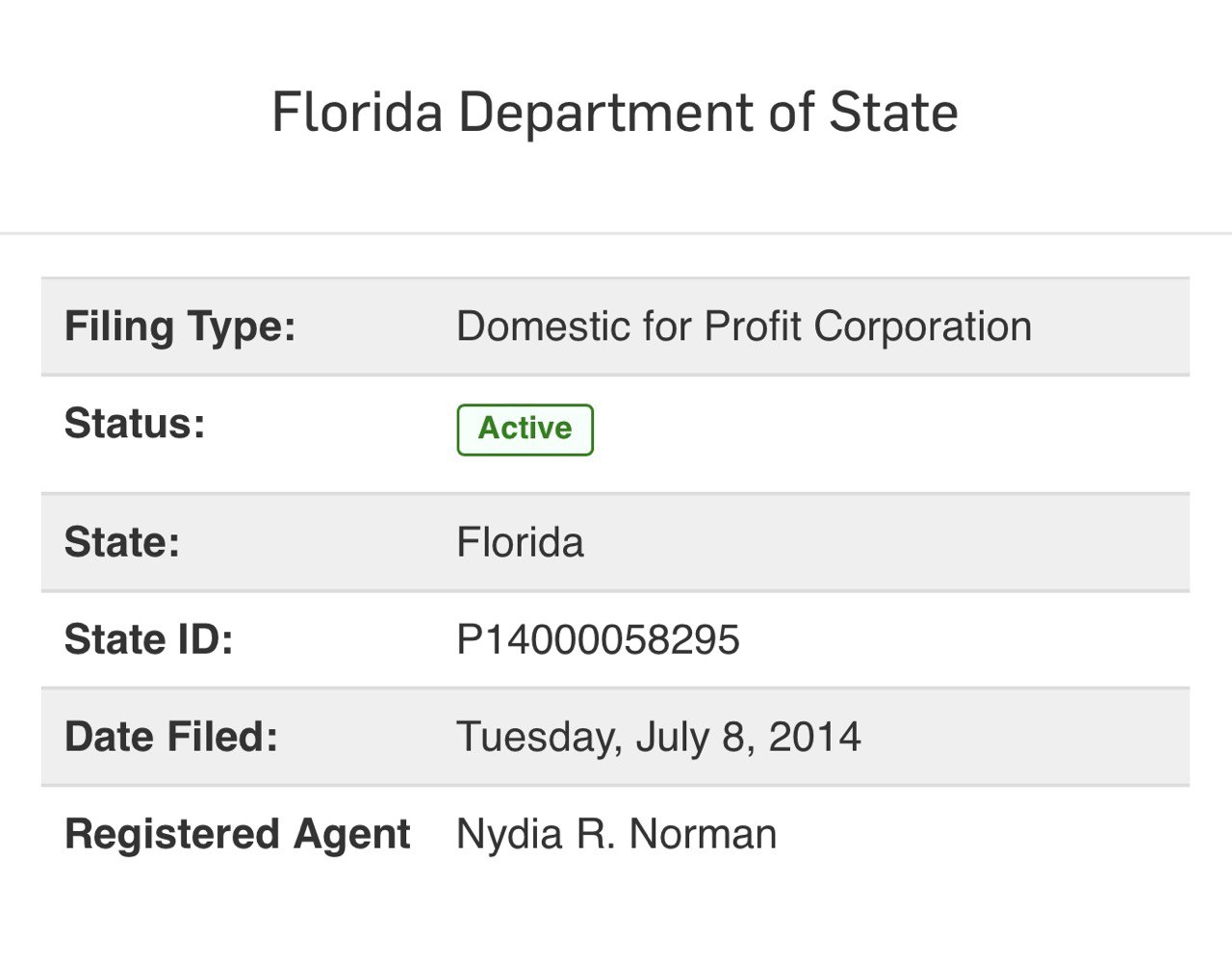Select the State label text
This screenshot has width=1232, height=962.
(x=122, y=542)
